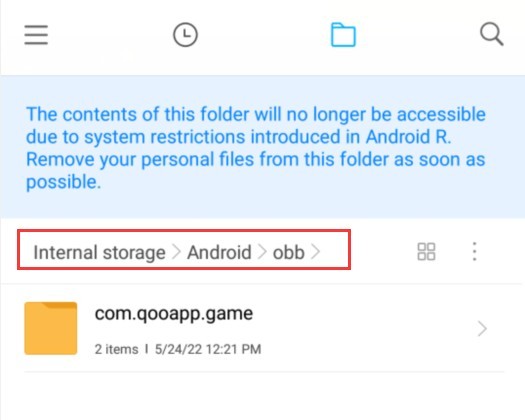Tap the Android R restriction notice banner
525x420 pixels.
(x=262, y=147)
